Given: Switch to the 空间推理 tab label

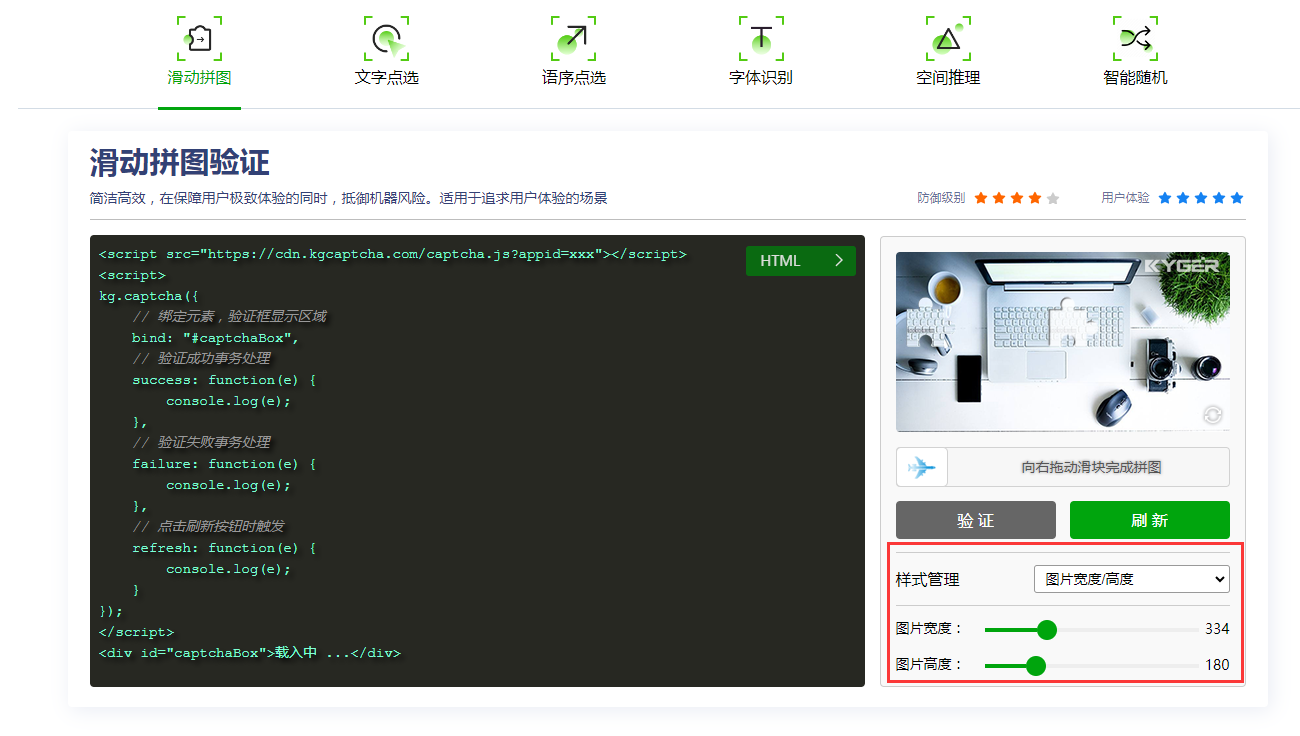Looking at the screenshot, I should point(948,78).
